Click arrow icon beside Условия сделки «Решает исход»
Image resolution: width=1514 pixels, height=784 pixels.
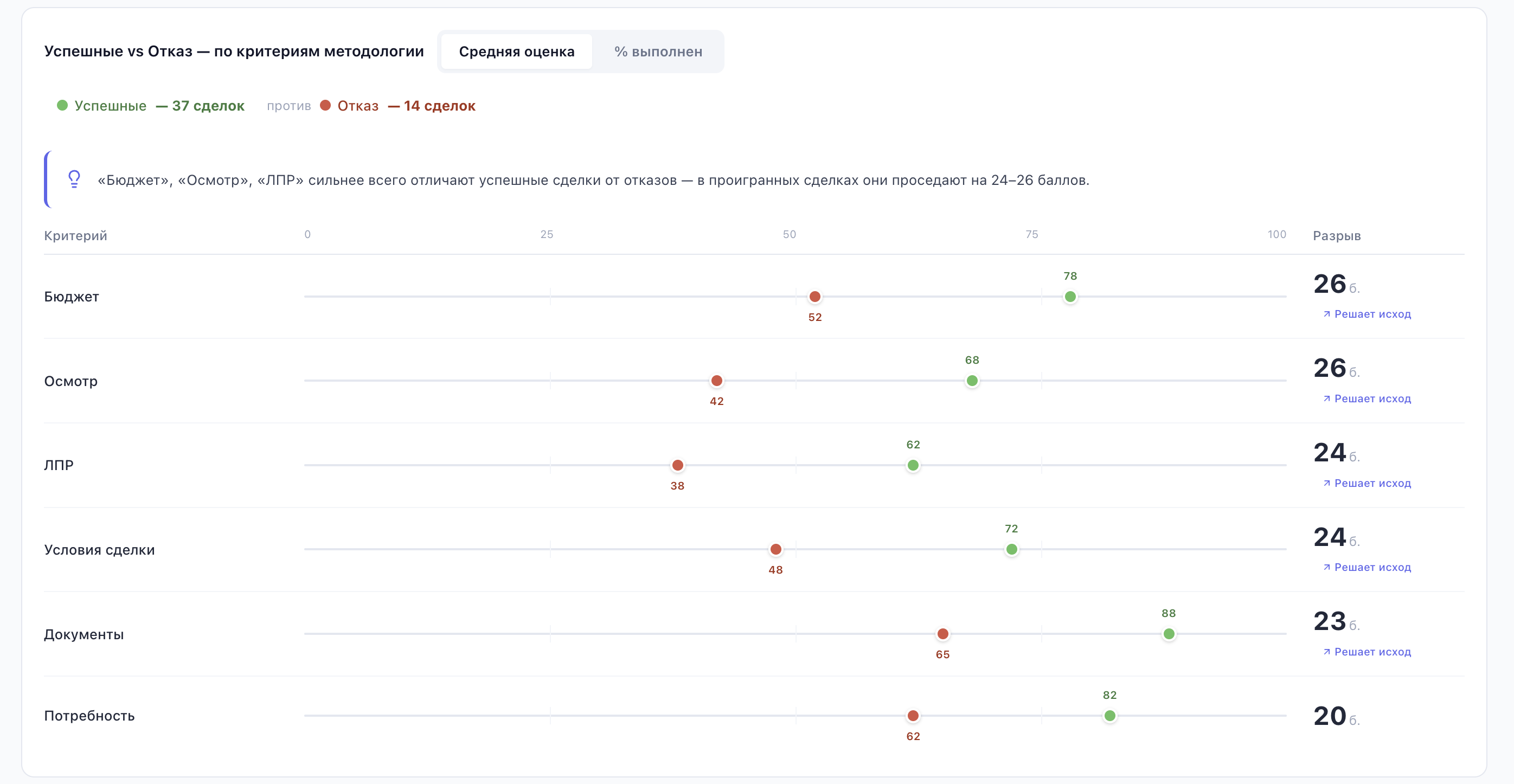click(x=1326, y=568)
